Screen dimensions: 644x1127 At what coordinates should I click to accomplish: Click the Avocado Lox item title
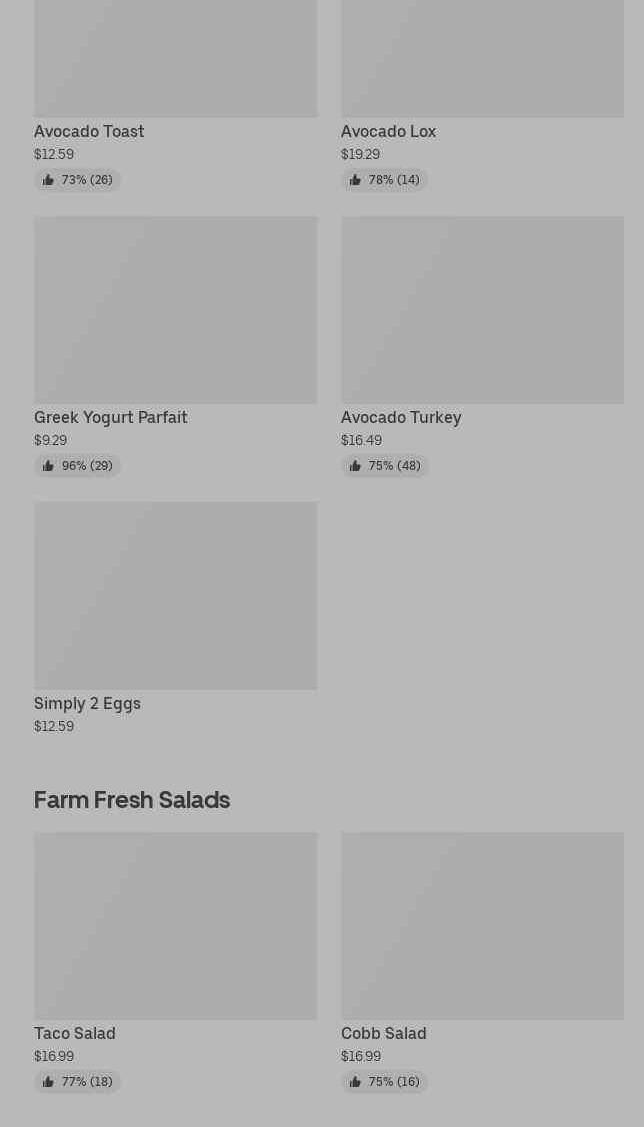pos(388,131)
